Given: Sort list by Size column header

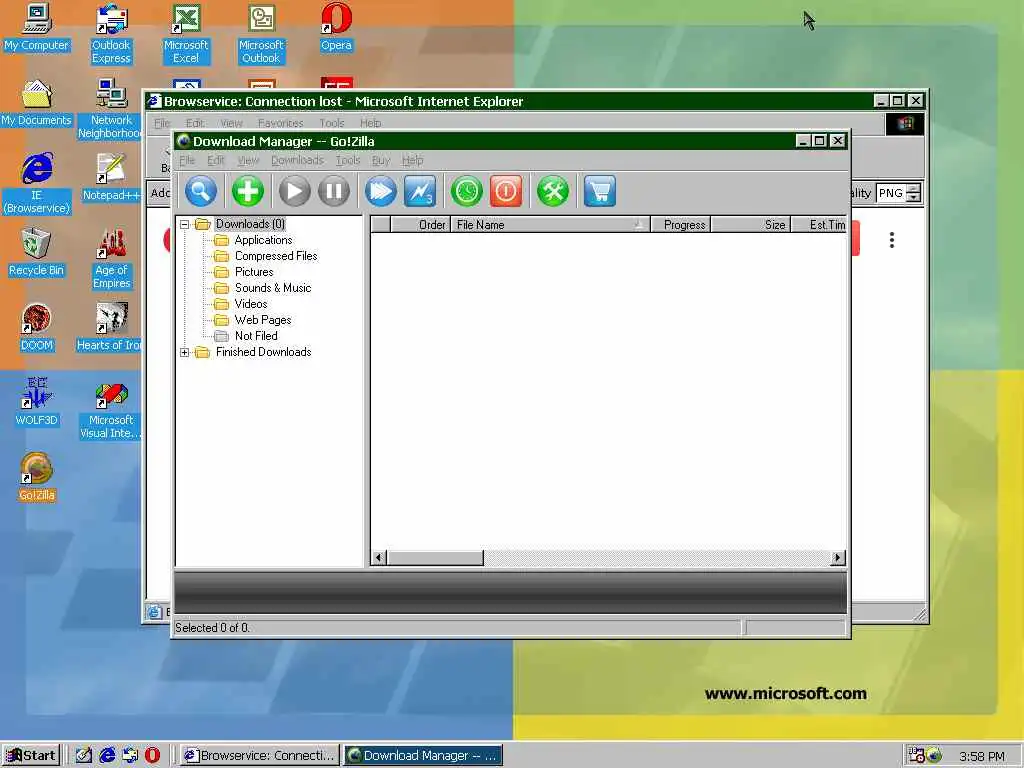Looking at the screenshot, I should tap(751, 225).
